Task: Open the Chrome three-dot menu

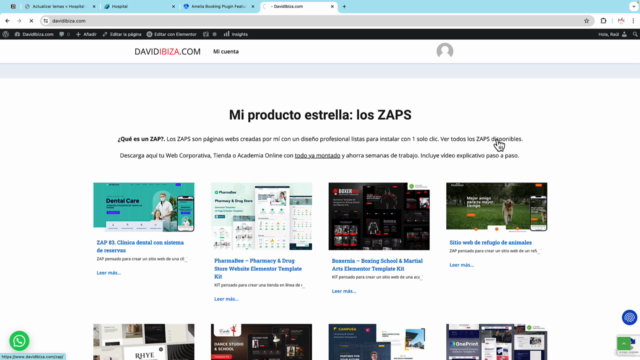Action: pyautogui.click(x=633, y=21)
